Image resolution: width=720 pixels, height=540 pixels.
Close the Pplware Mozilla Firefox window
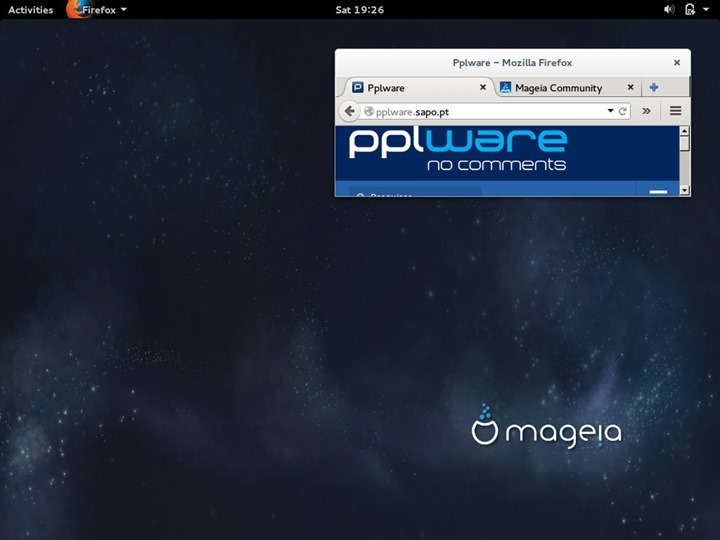click(x=677, y=62)
